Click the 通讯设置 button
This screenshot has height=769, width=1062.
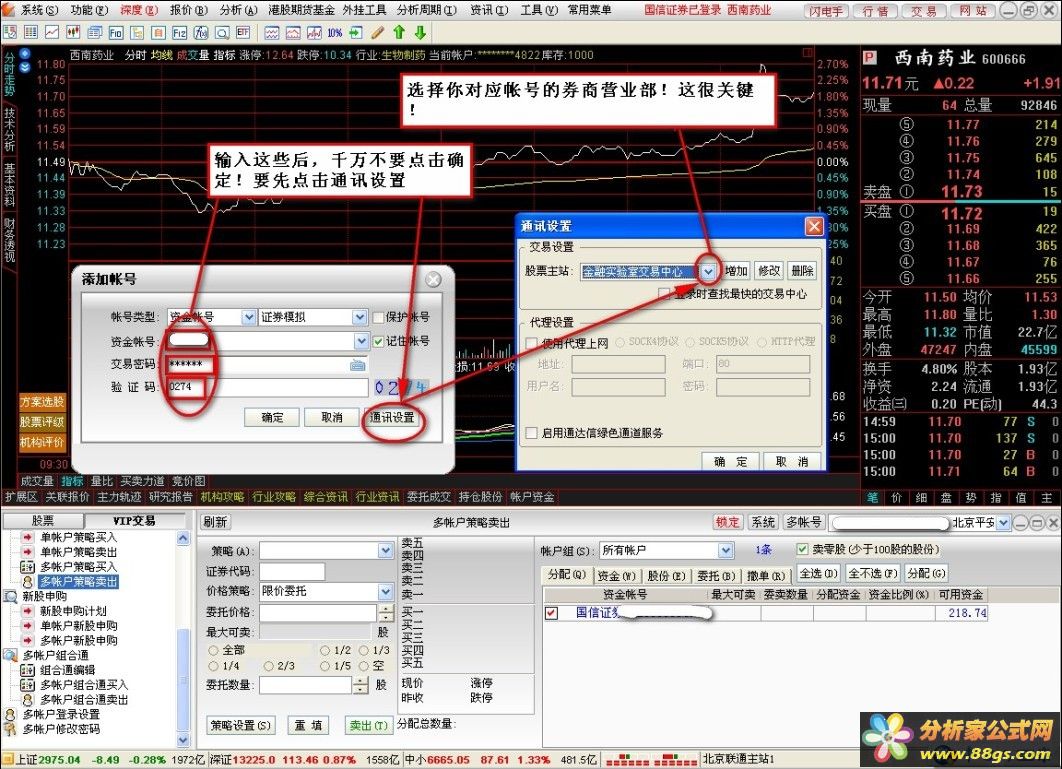[x=392, y=417]
